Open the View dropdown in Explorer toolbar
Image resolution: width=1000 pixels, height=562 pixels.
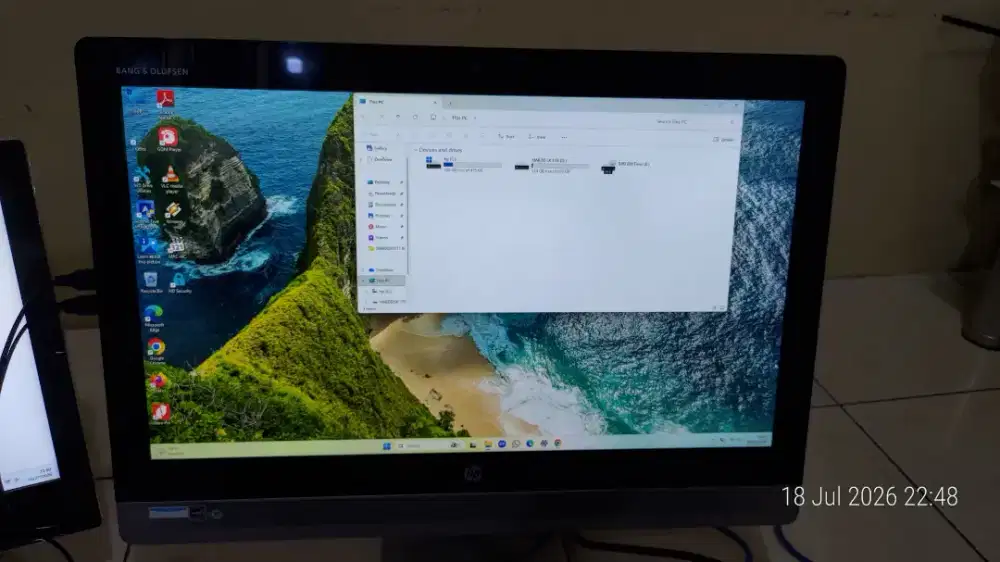coord(538,137)
